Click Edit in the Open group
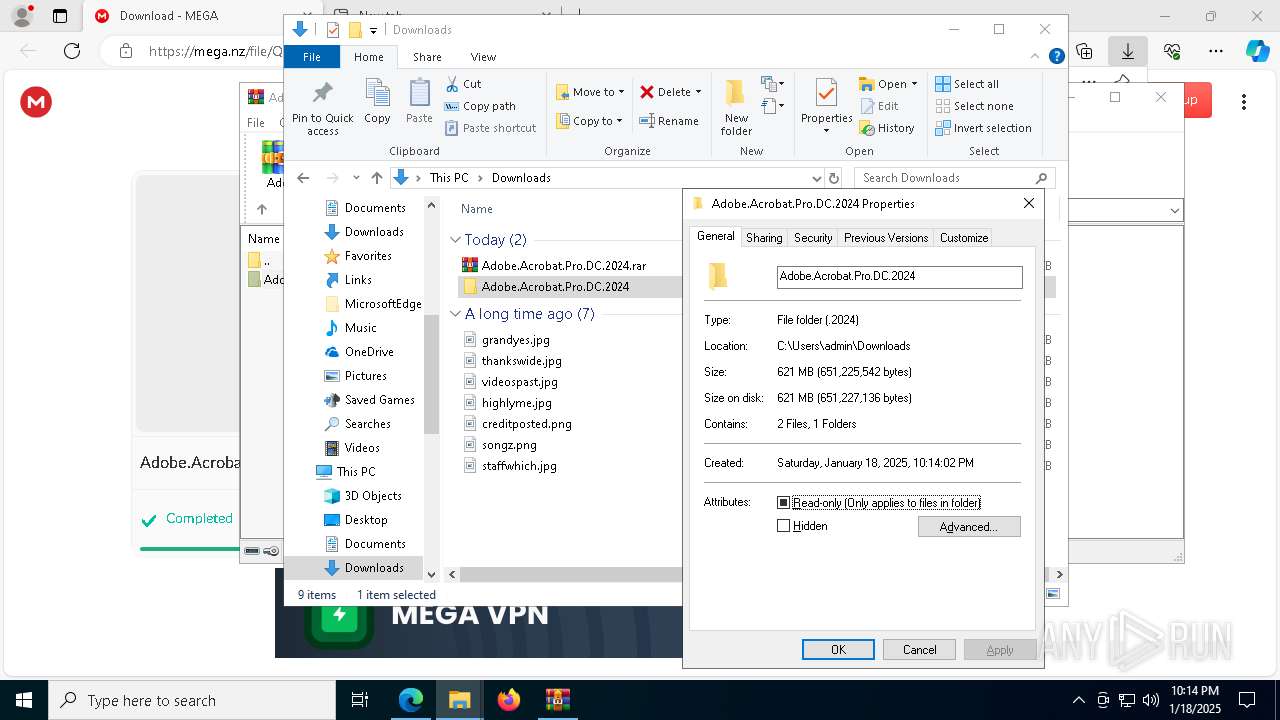 pos(878,106)
